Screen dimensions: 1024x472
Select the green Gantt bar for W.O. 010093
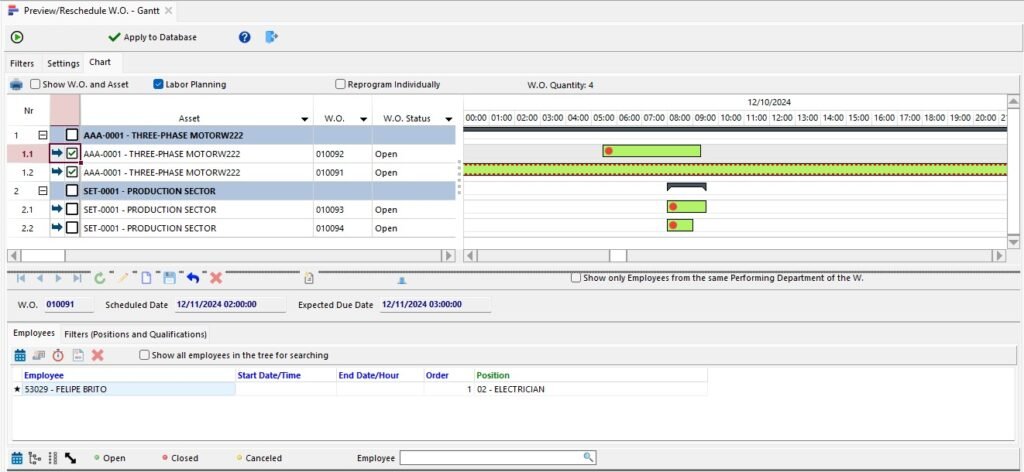(686, 206)
